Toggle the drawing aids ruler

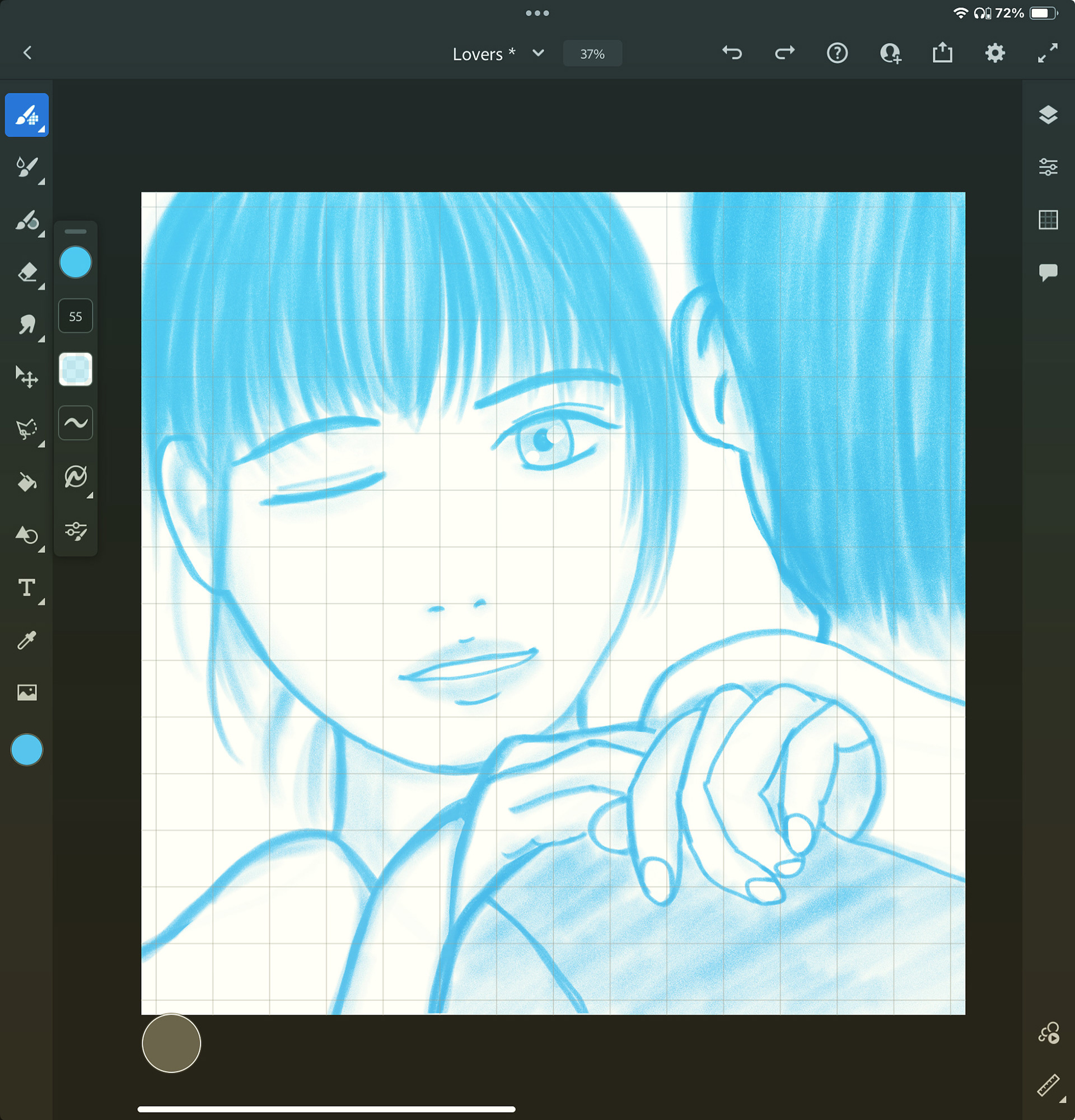1049,1085
